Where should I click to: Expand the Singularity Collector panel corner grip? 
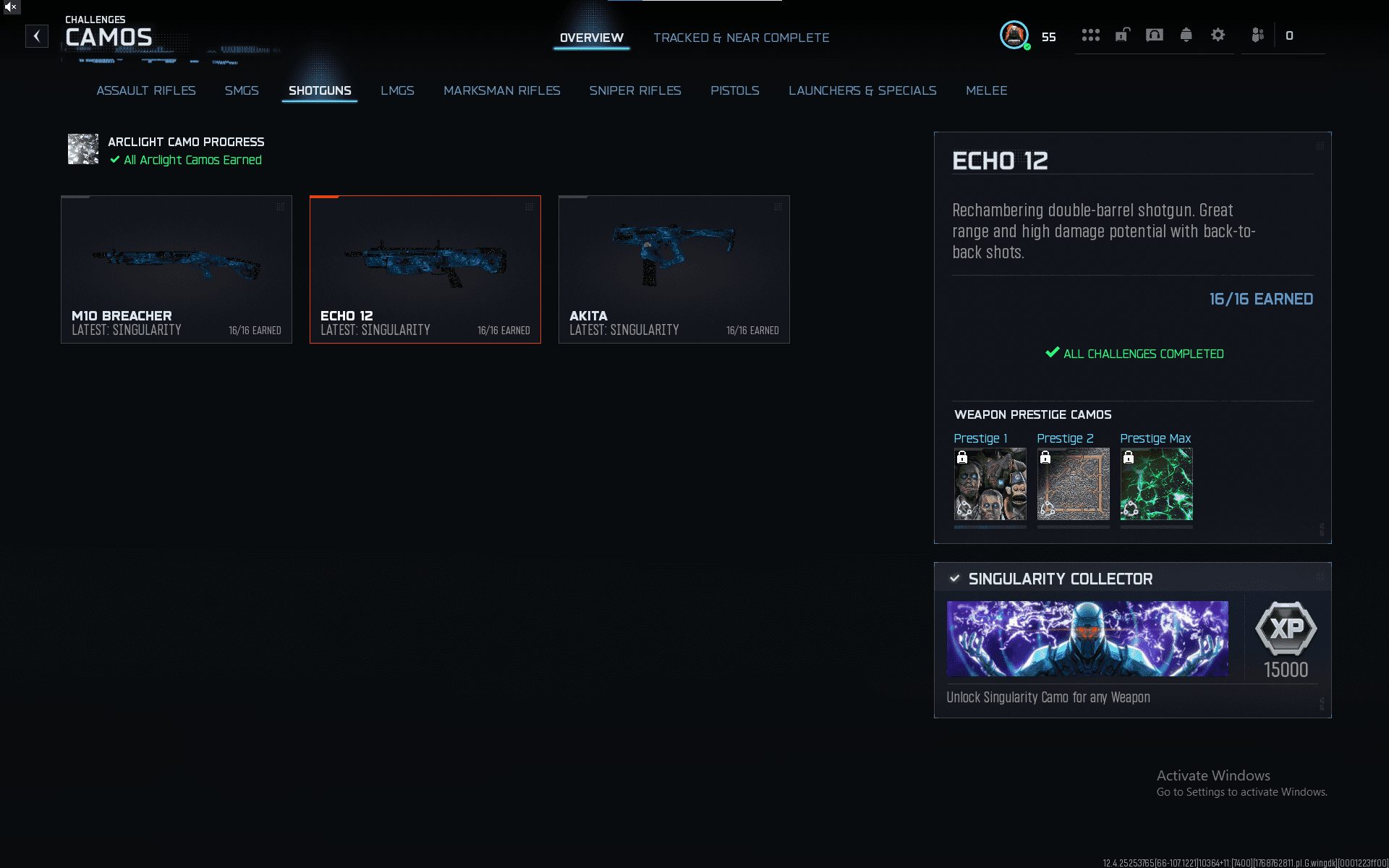pyautogui.click(x=1320, y=576)
